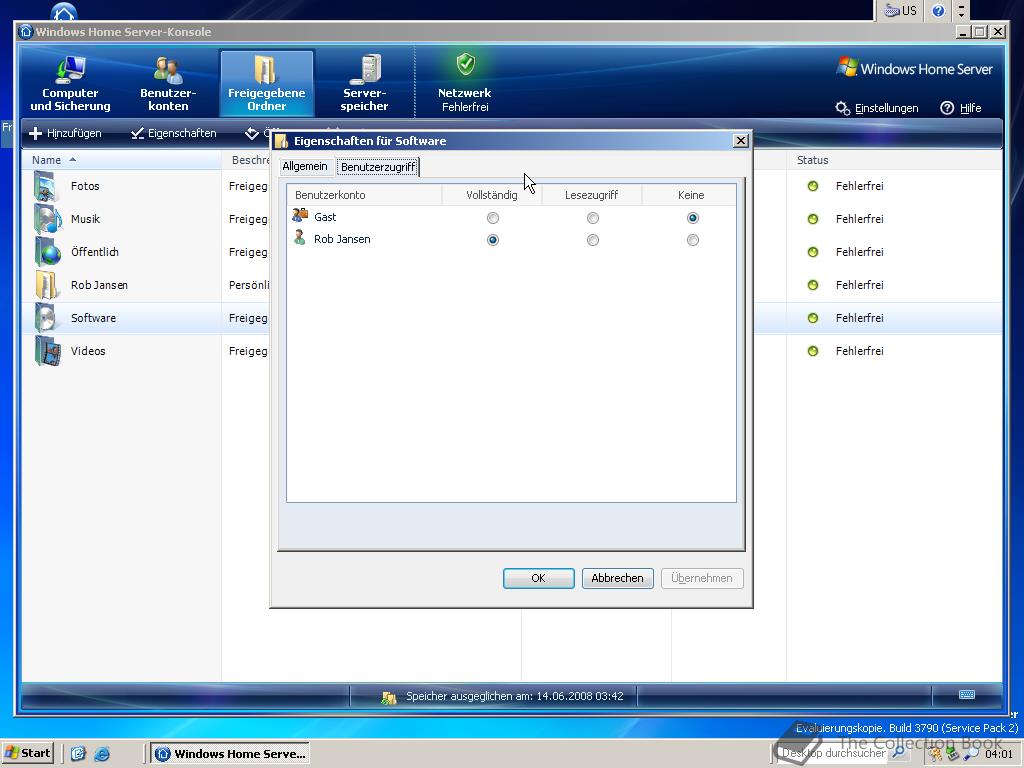The width and height of the screenshot is (1024, 768).
Task: Click Speicher ausgeglichen status text
Action: pyautogui.click(x=515, y=696)
